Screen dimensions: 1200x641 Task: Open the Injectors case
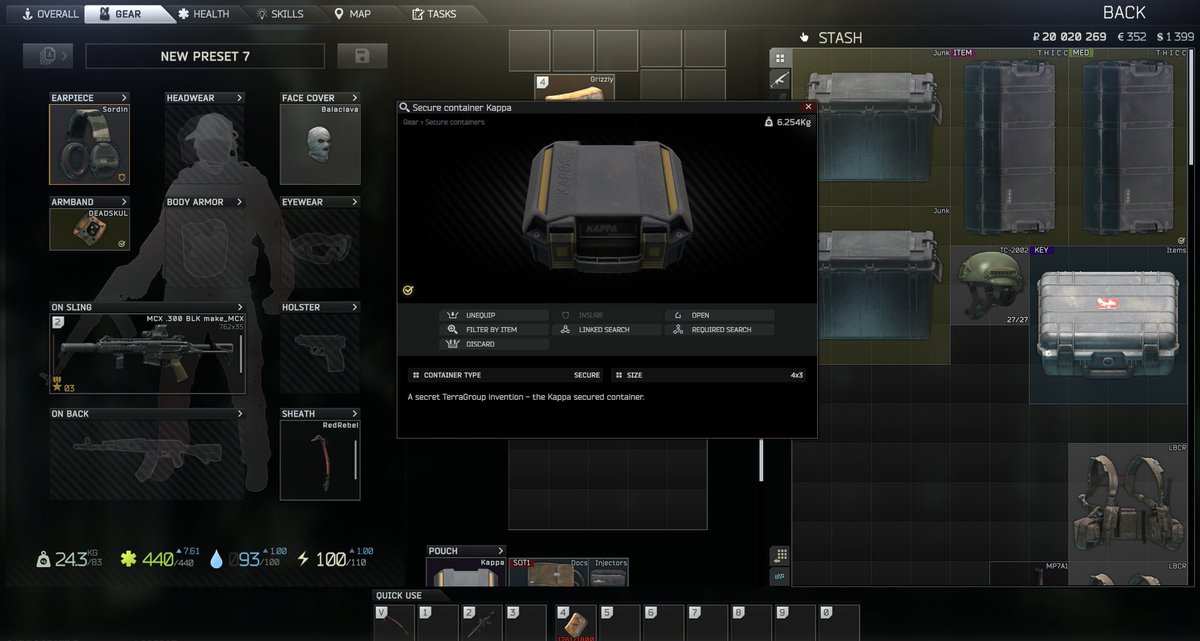tap(609, 572)
